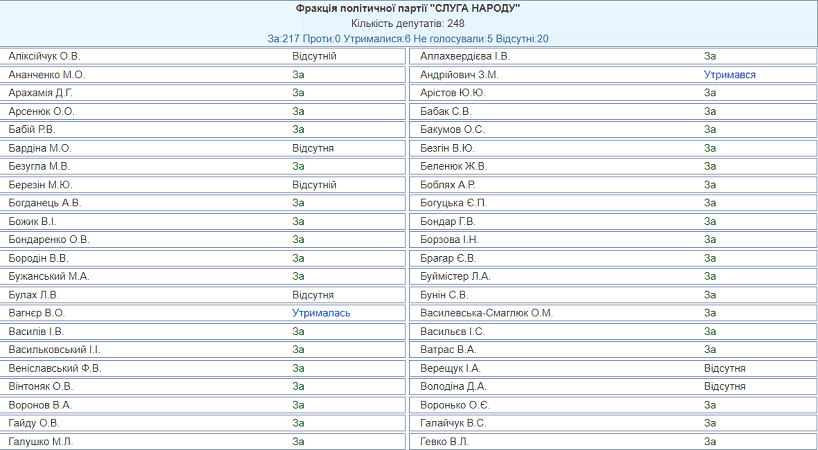Screen dimensions: 818x450
Task: Select deputy Василевська-Смаглюк О.М.
Action: [x=486, y=313]
